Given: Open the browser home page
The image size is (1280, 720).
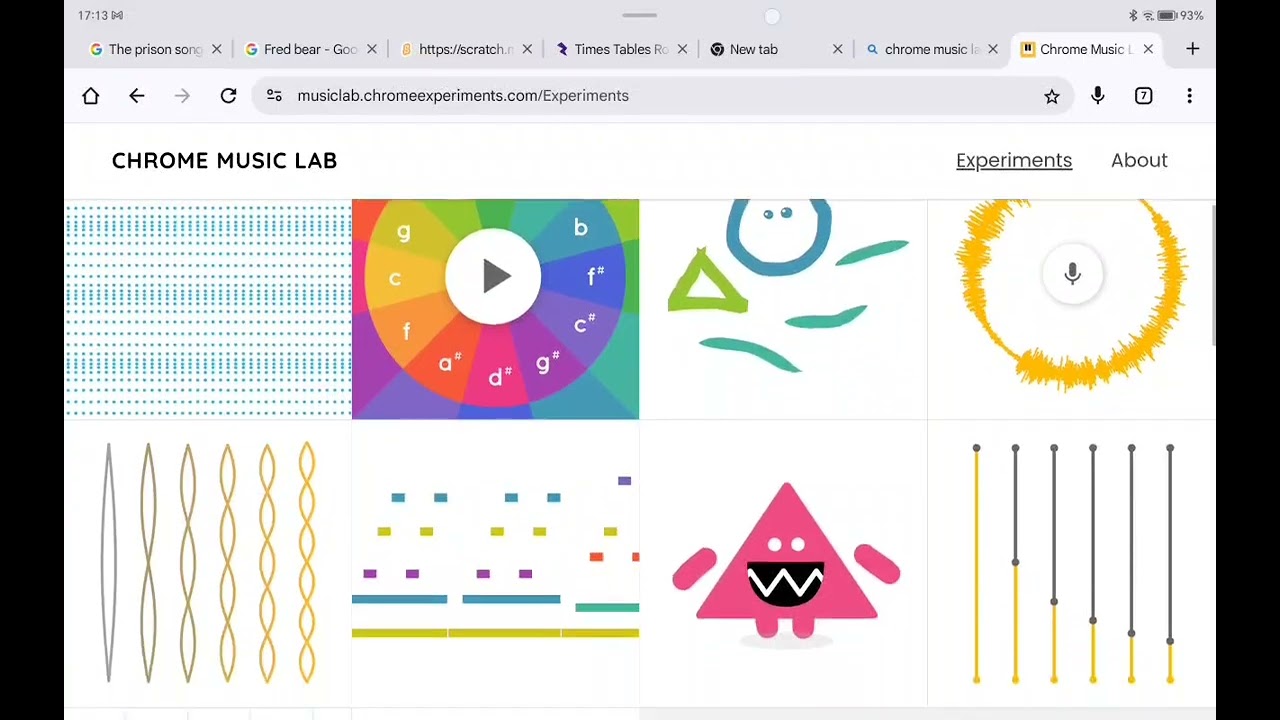Looking at the screenshot, I should pos(91,96).
